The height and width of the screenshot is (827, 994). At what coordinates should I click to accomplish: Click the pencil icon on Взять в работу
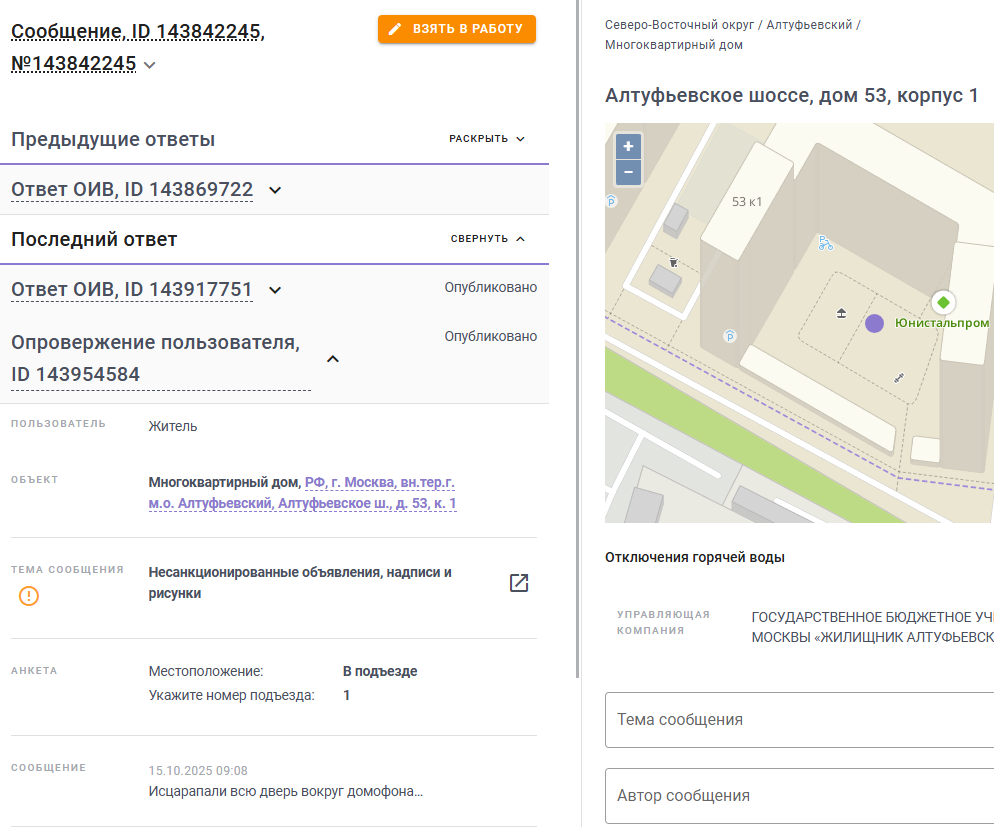tap(395, 29)
